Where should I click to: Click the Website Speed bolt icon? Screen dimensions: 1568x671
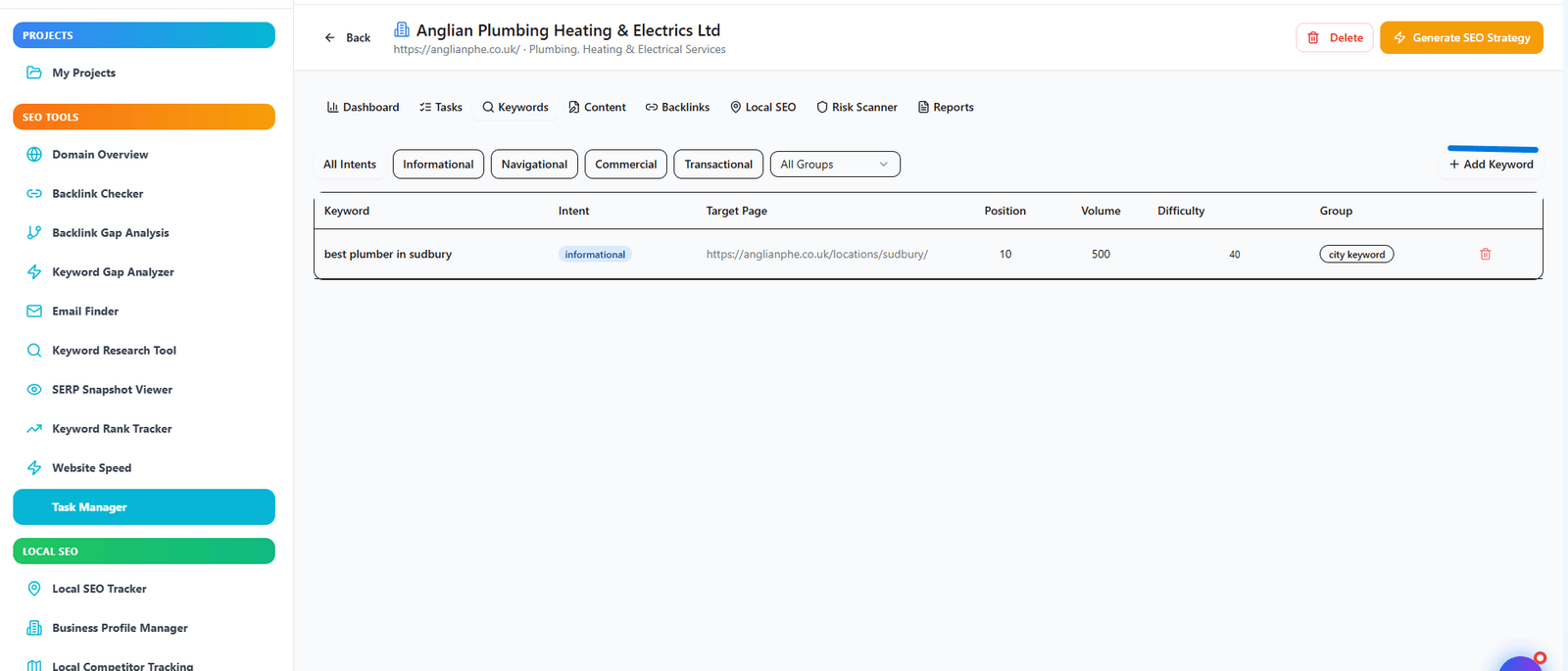[34, 468]
